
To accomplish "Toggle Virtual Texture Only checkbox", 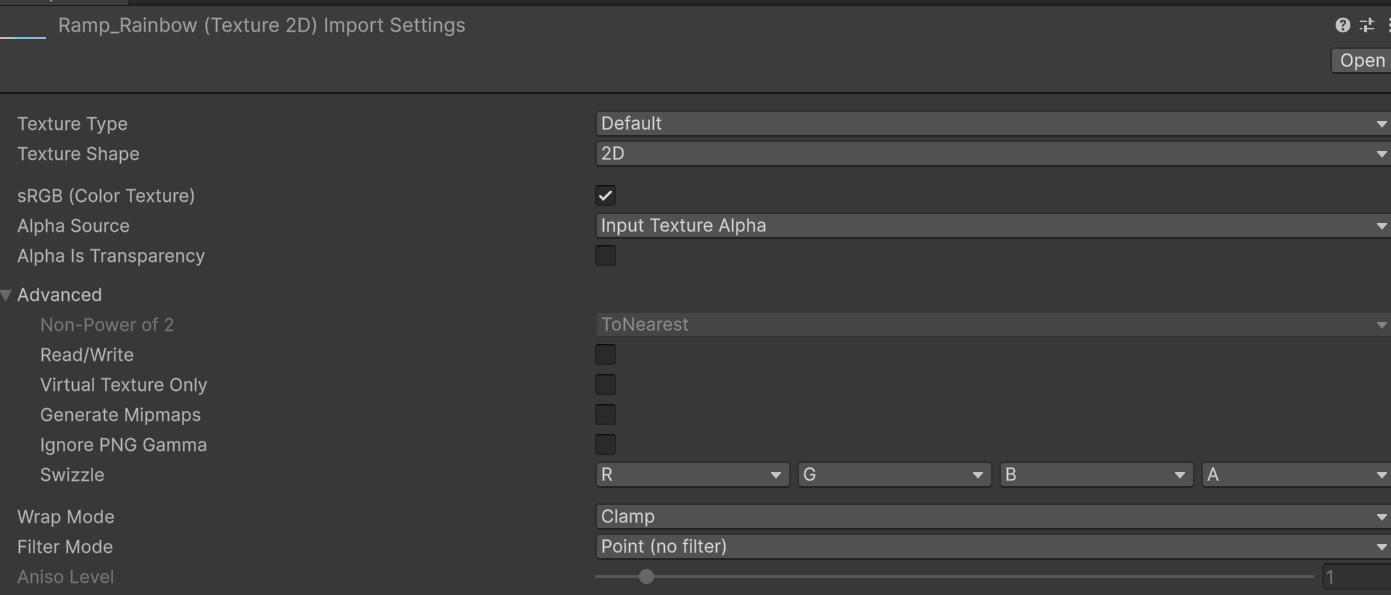I will click(x=605, y=385).
